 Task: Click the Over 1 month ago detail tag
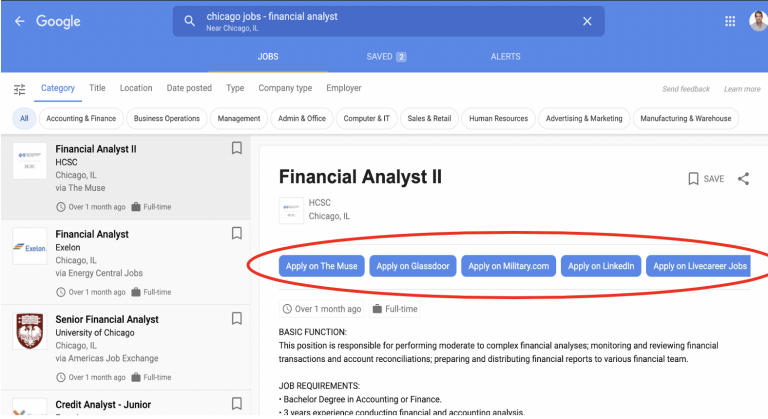click(x=322, y=309)
